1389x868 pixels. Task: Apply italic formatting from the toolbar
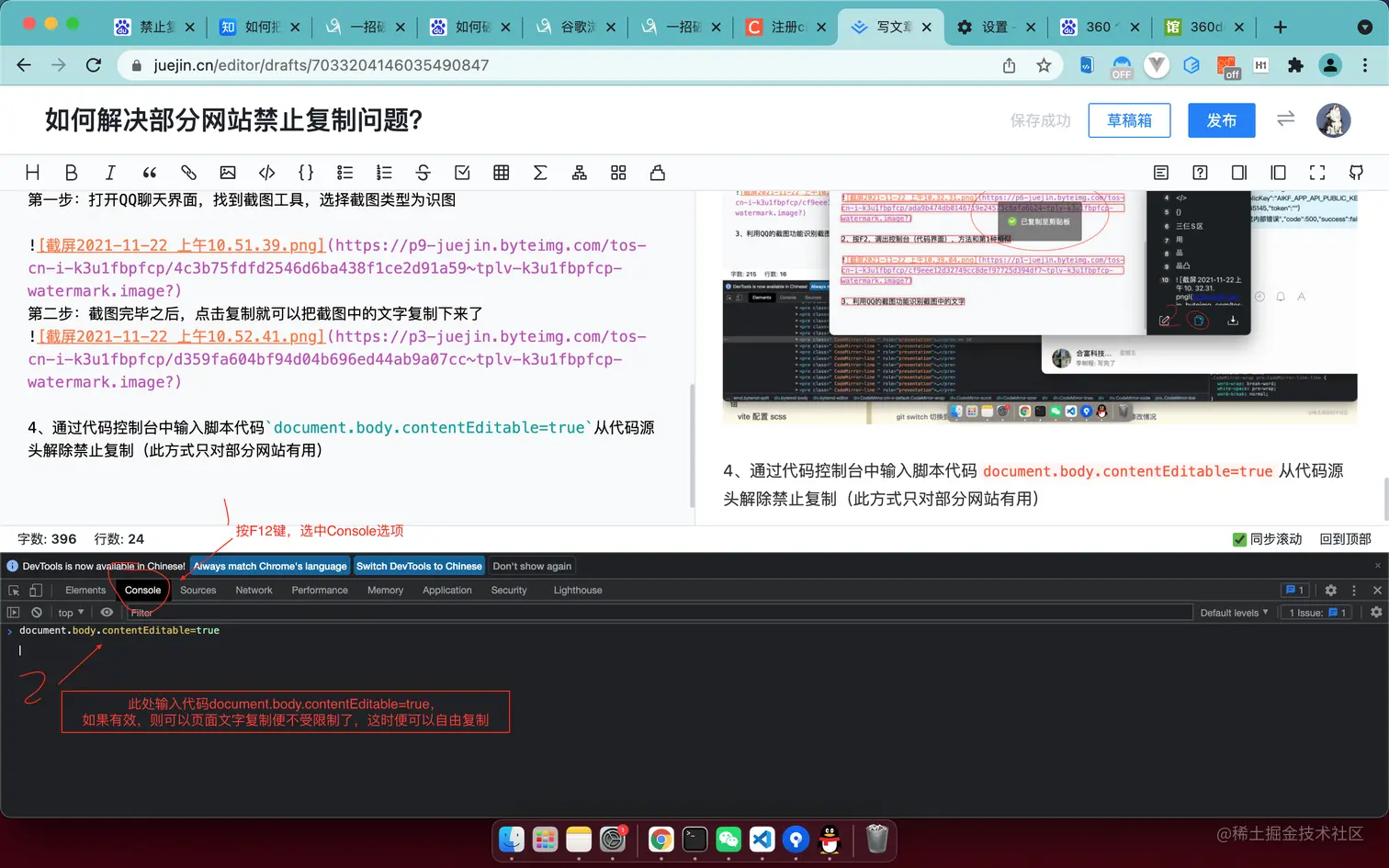(110, 172)
